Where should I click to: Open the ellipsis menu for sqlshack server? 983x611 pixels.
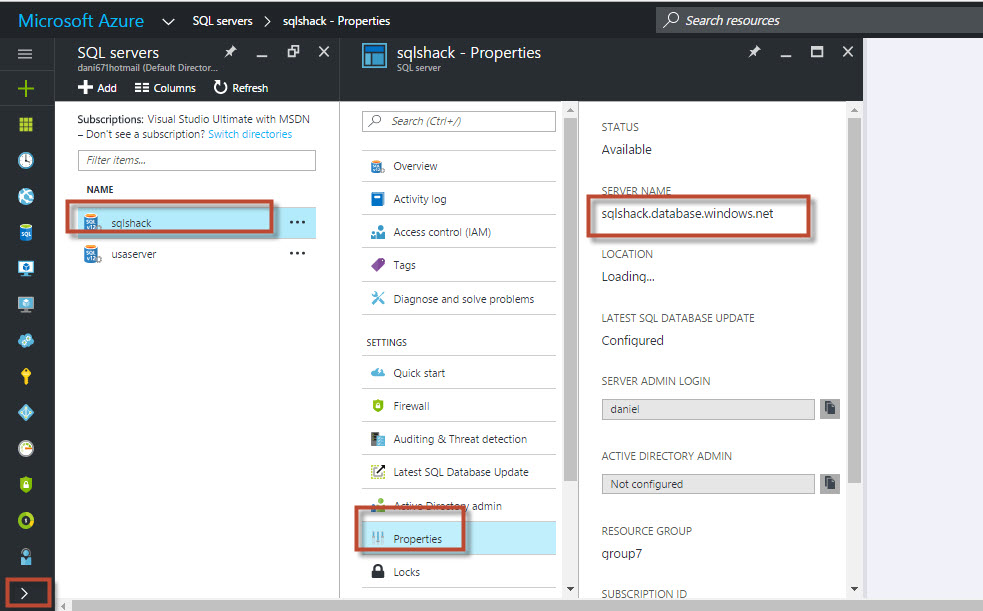click(297, 222)
